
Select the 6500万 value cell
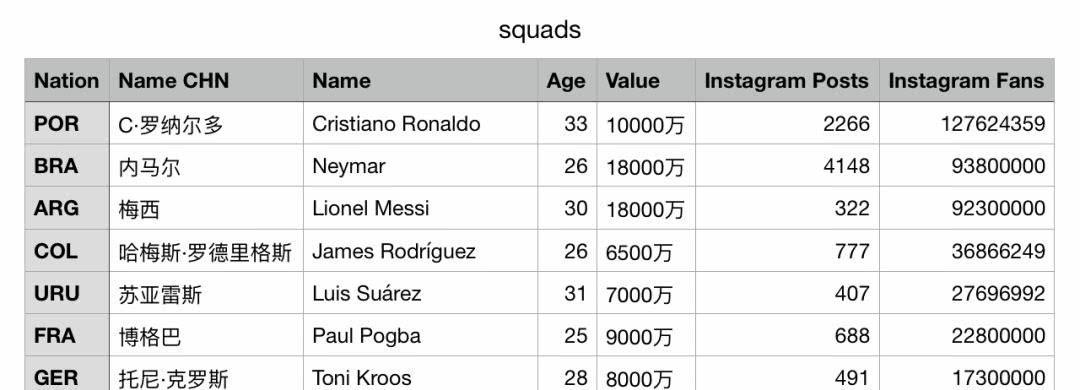point(646,251)
